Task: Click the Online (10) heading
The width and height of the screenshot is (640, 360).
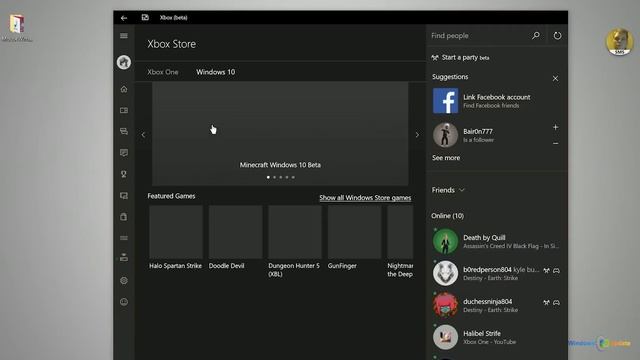Action: click(447, 216)
